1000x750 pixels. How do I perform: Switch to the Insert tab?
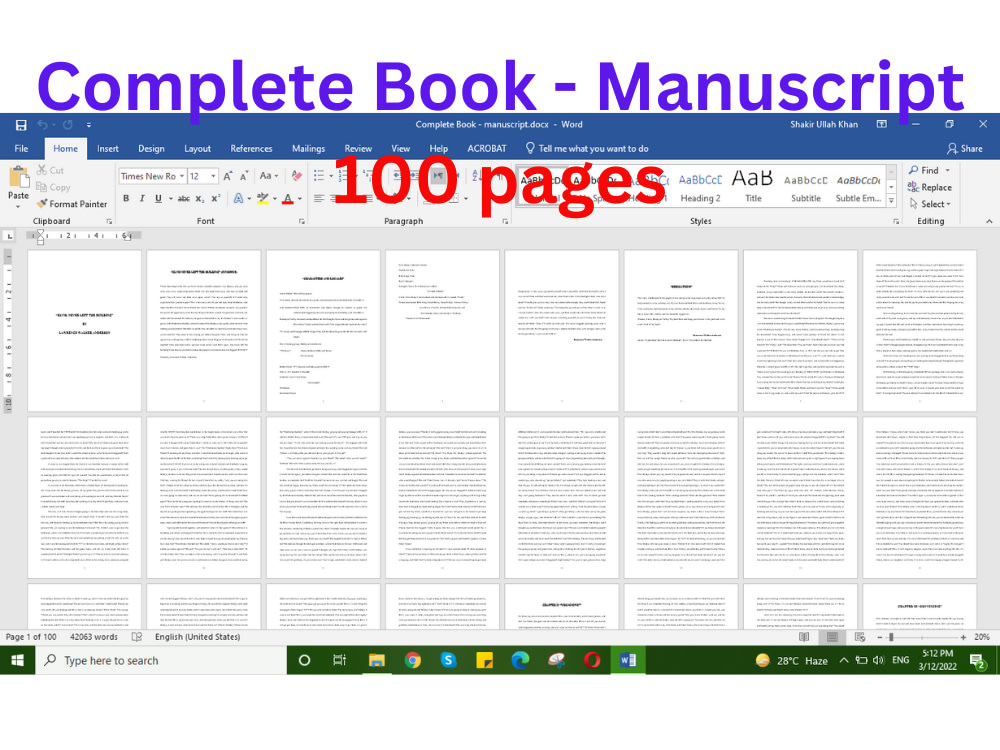tap(107, 149)
